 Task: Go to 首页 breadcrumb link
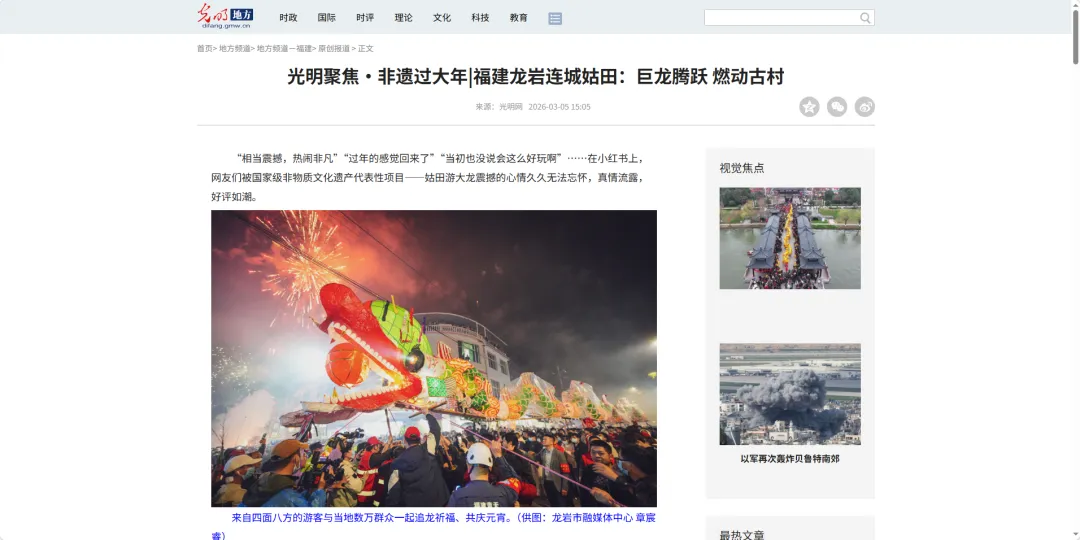[205, 49]
